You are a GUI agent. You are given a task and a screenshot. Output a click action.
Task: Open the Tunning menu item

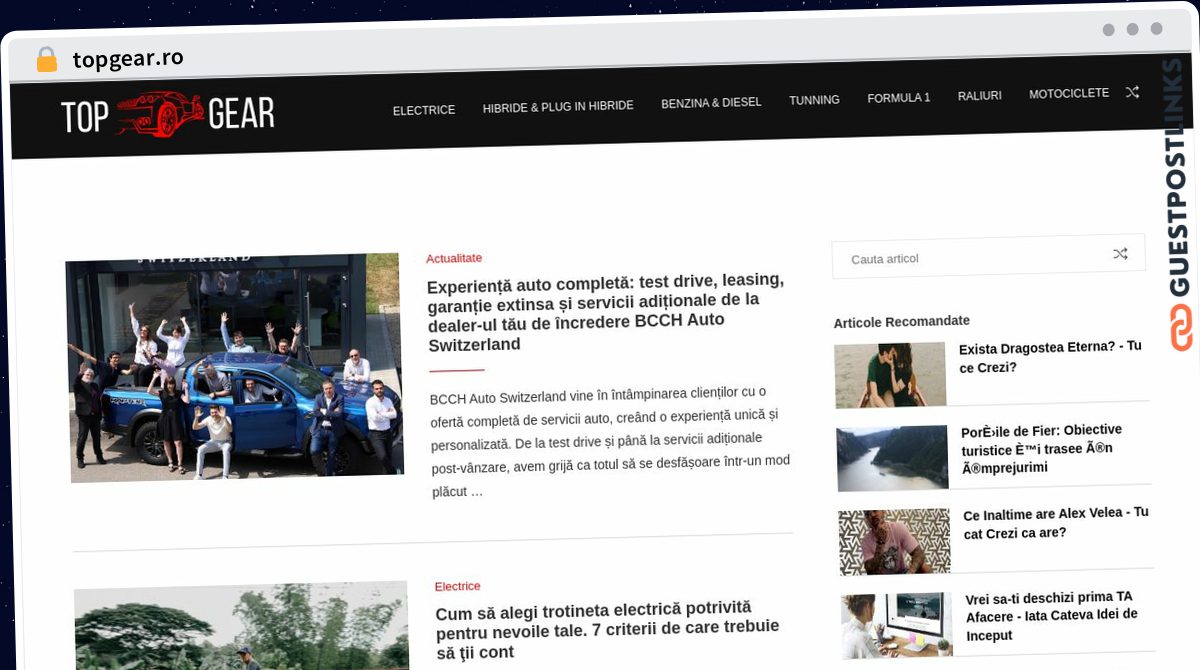[814, 100]
